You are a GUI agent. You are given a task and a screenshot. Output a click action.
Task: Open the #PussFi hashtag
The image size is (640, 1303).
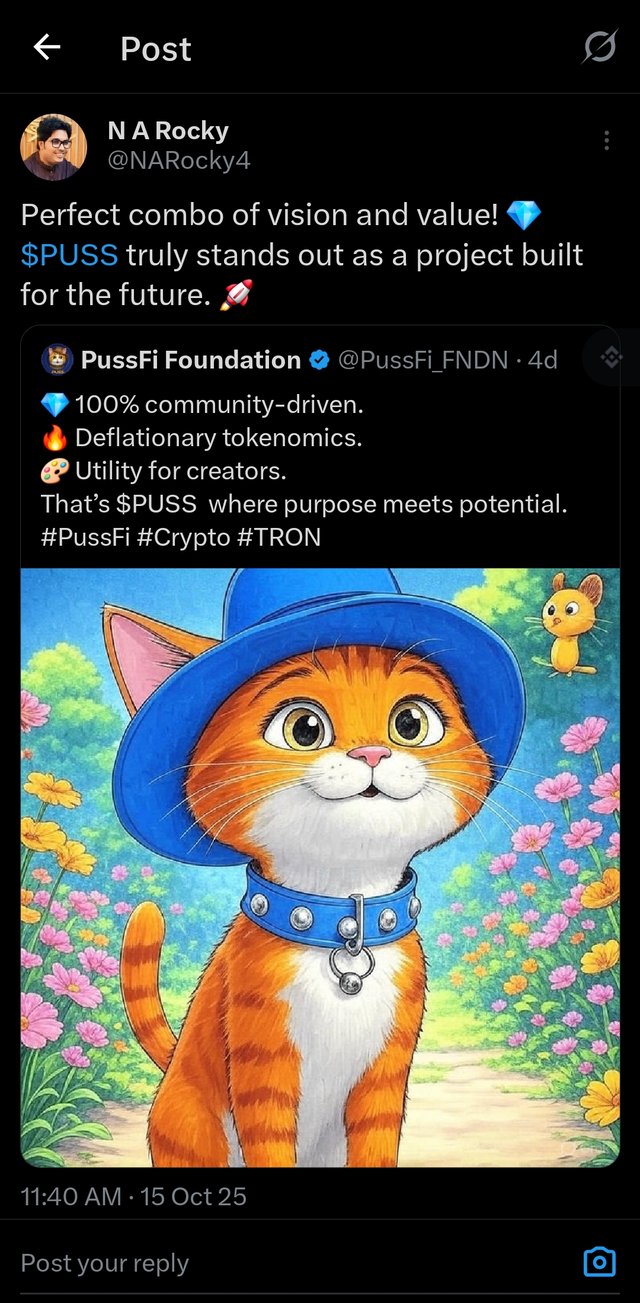click(85, 537)
